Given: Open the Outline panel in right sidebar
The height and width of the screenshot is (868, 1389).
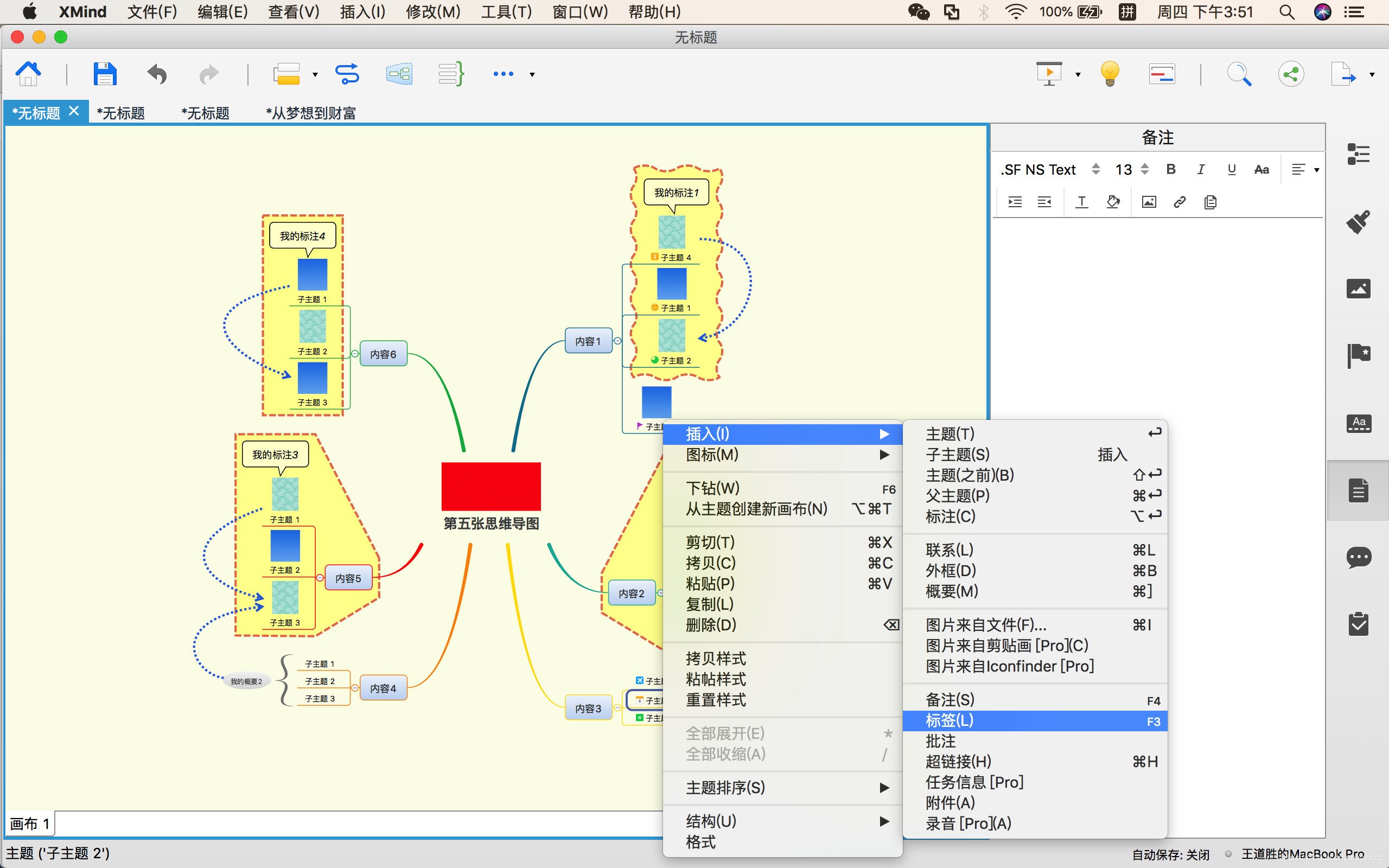Looking at the screenshot, I should [x=1358, y=154].
